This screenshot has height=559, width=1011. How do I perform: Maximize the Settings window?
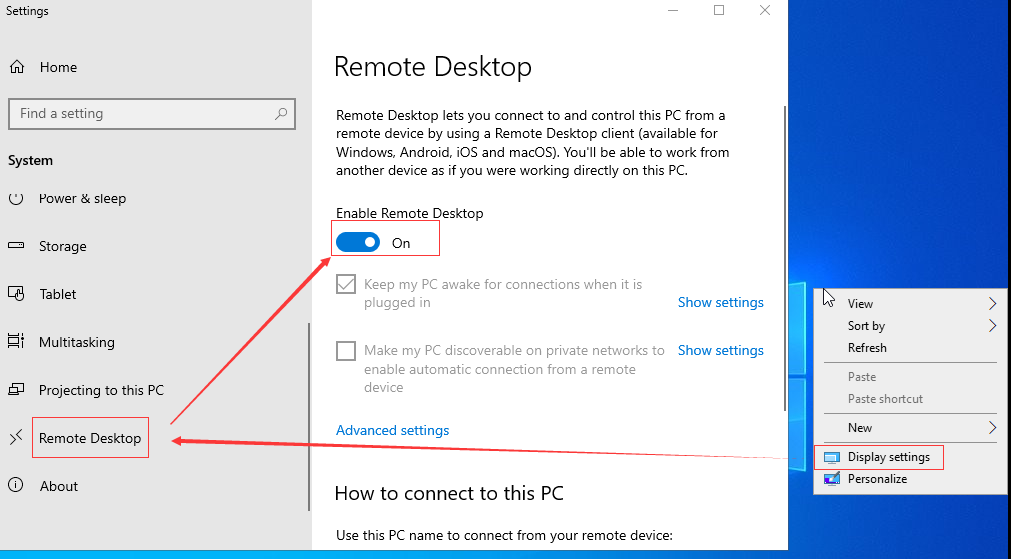[719, 10]
